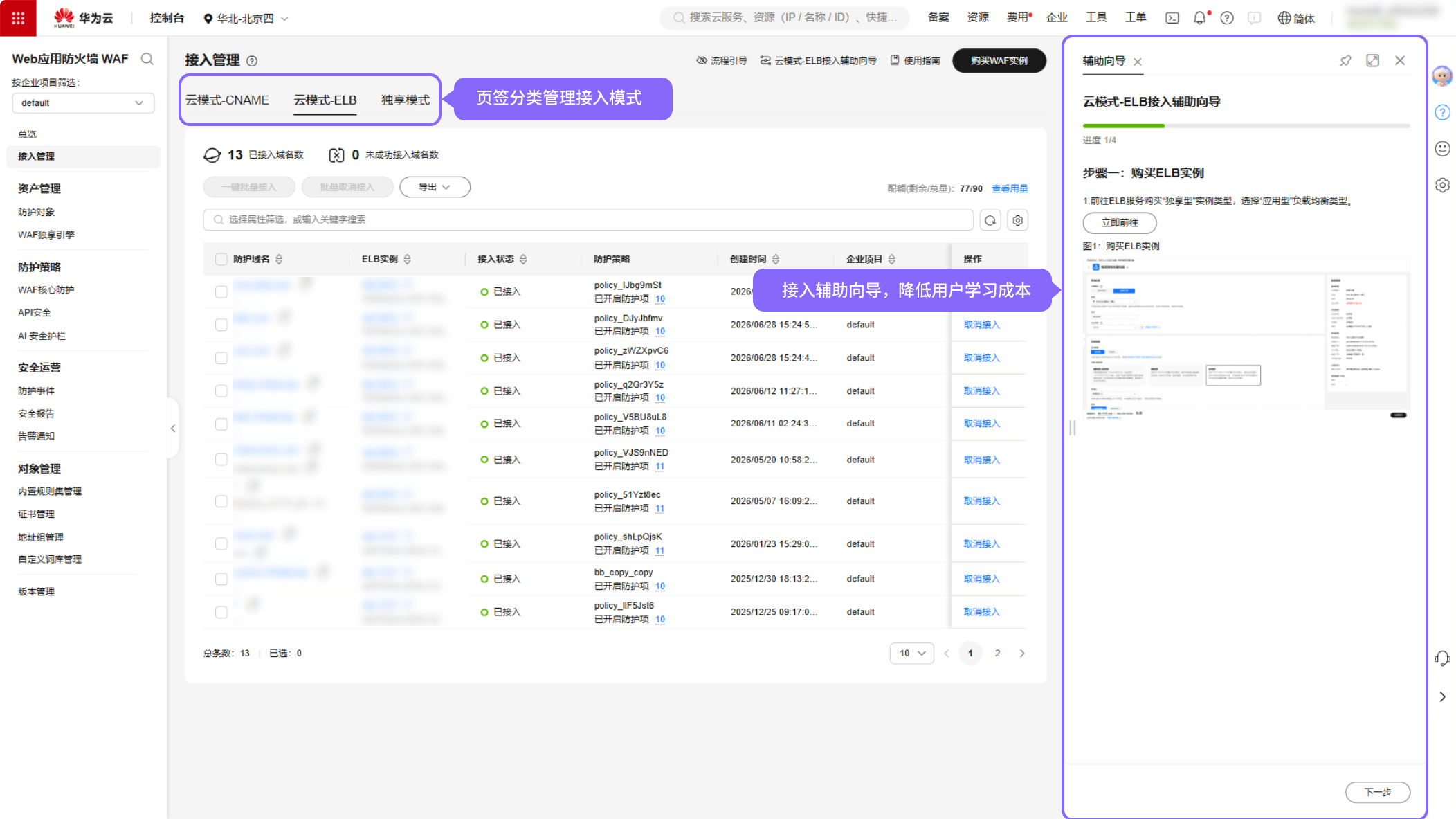Open WAF核心防护 in the sidebar

46,290
